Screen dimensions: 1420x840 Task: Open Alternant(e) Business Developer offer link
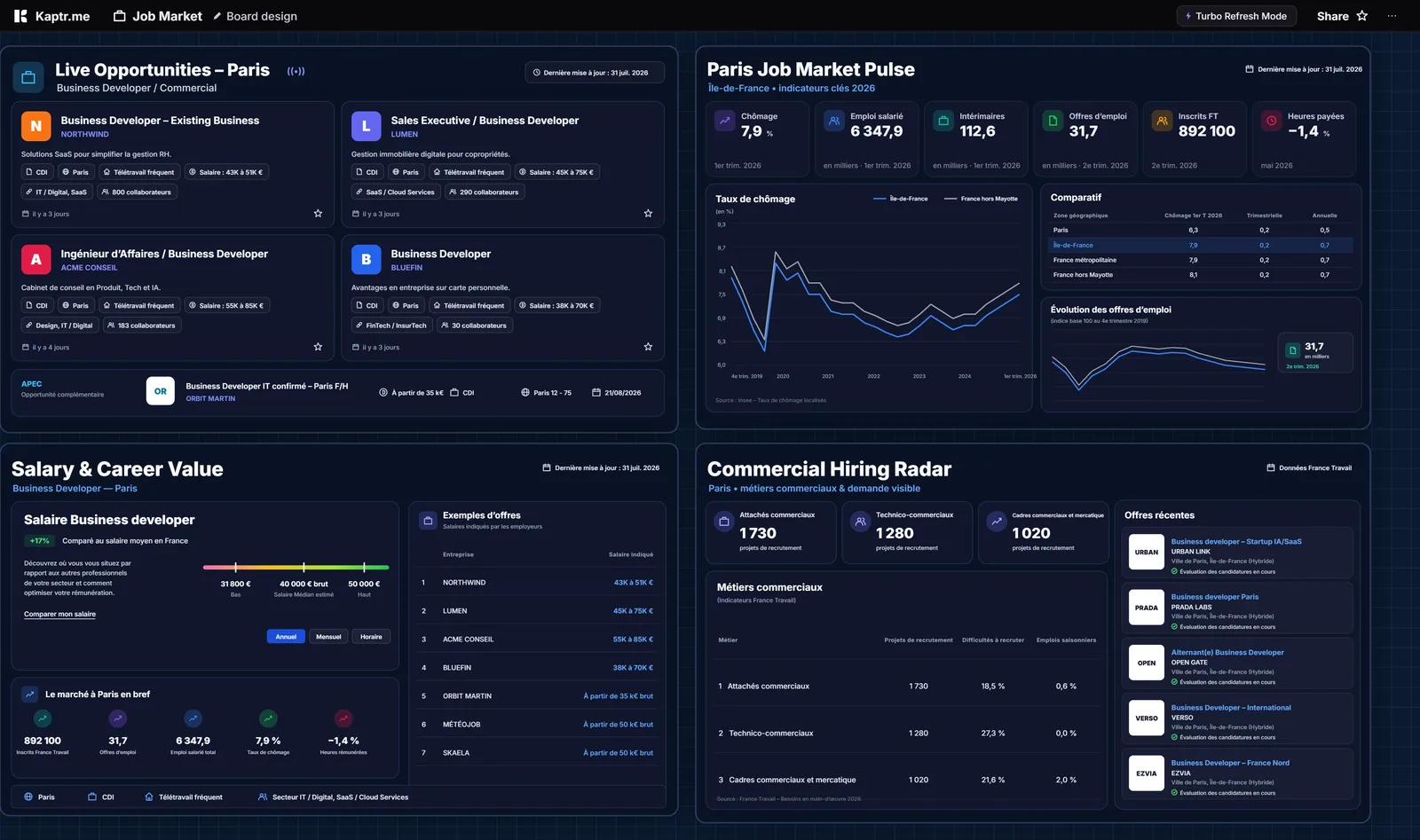click(1227, 652)
